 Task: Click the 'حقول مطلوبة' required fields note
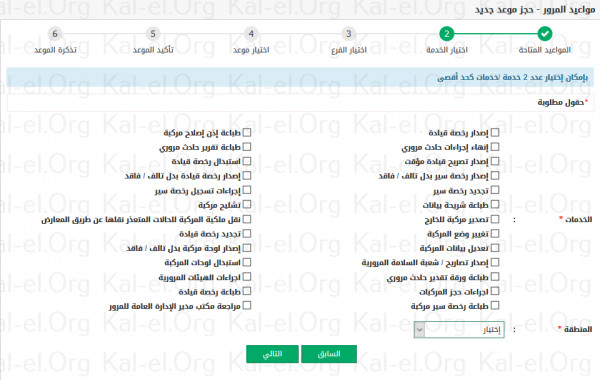[561, 102]
